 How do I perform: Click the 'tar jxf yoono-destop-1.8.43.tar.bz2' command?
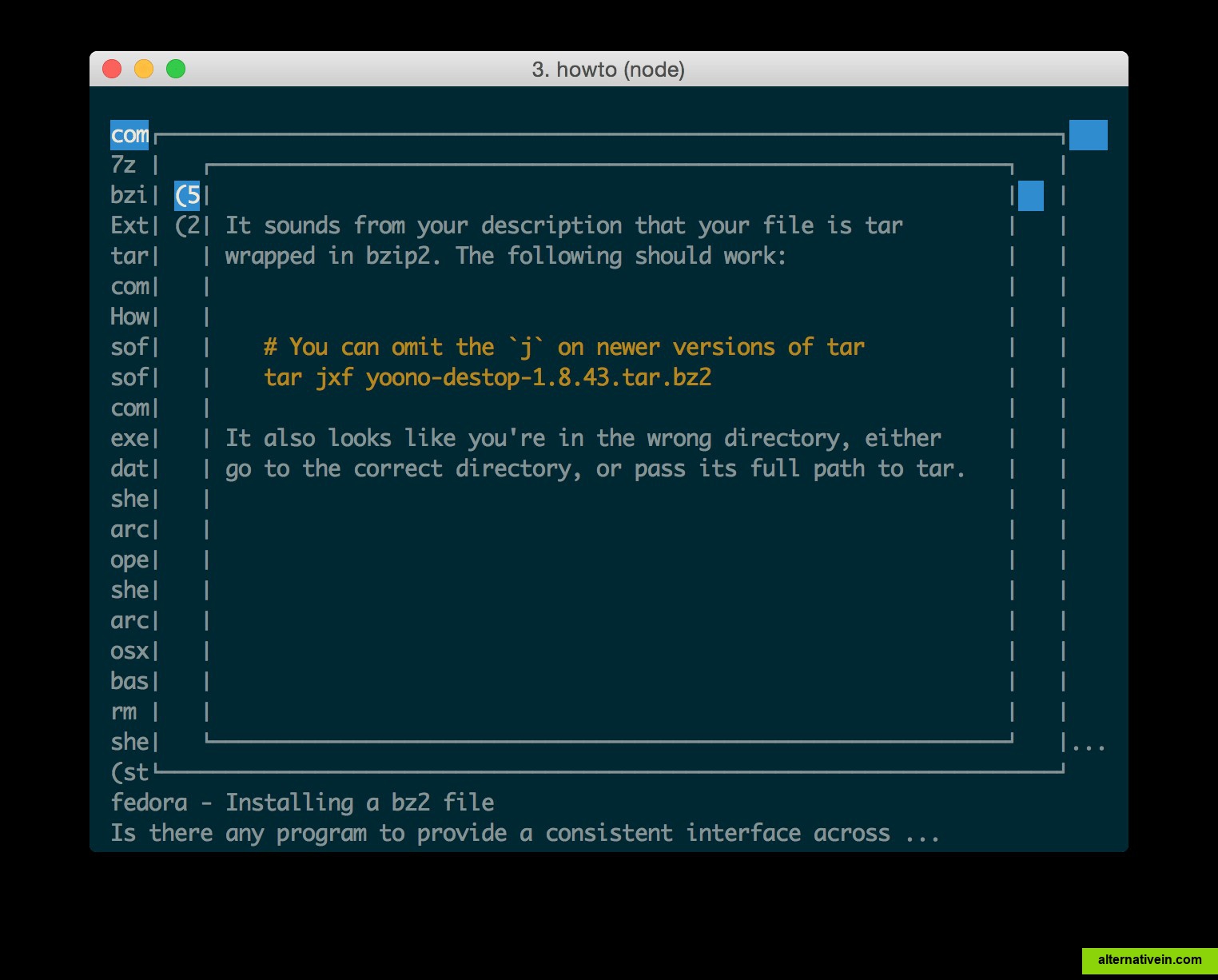(488, 377)
